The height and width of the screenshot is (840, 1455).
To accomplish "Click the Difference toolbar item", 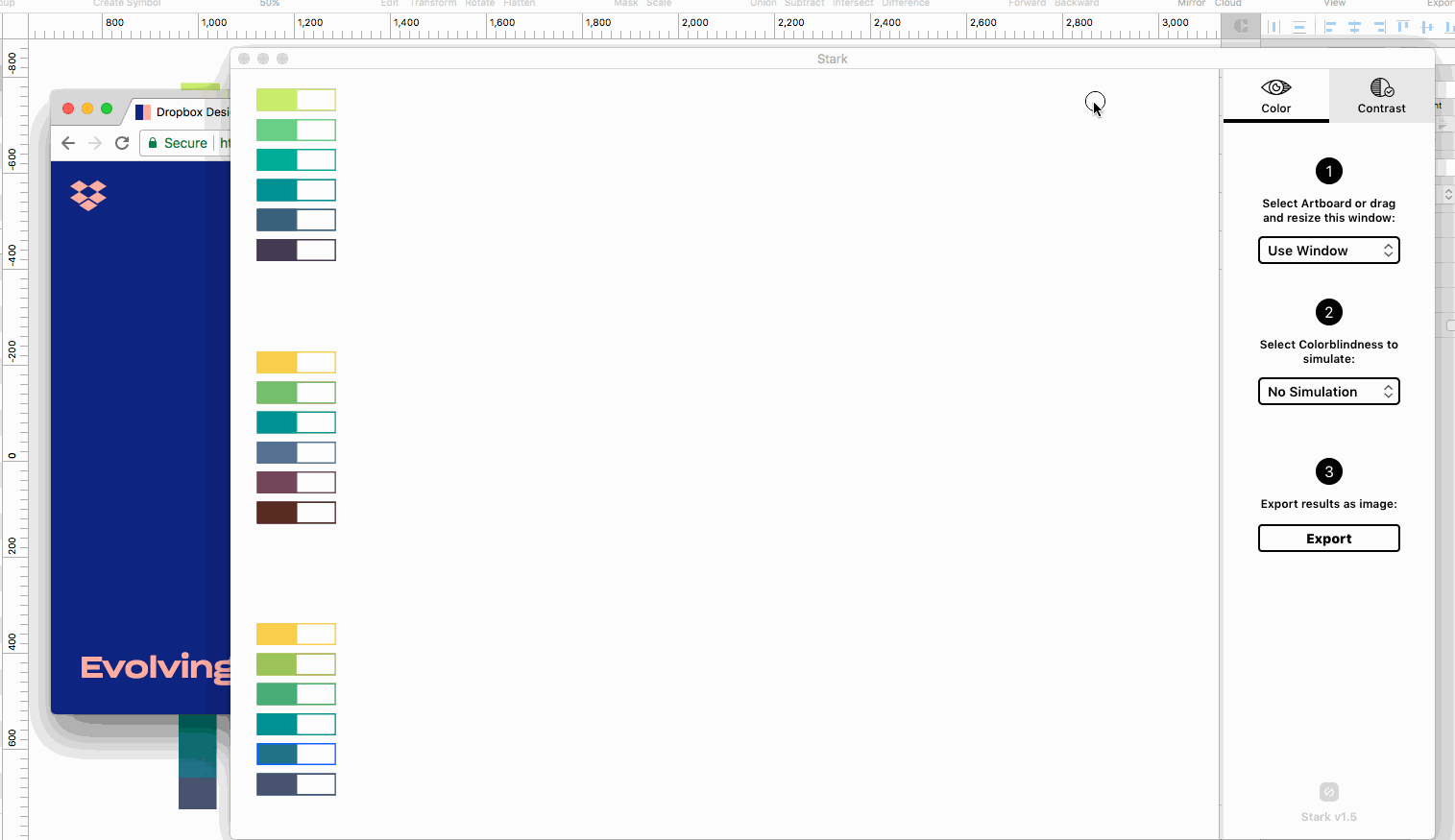I will pyautogui.click(x=906, y=4).
